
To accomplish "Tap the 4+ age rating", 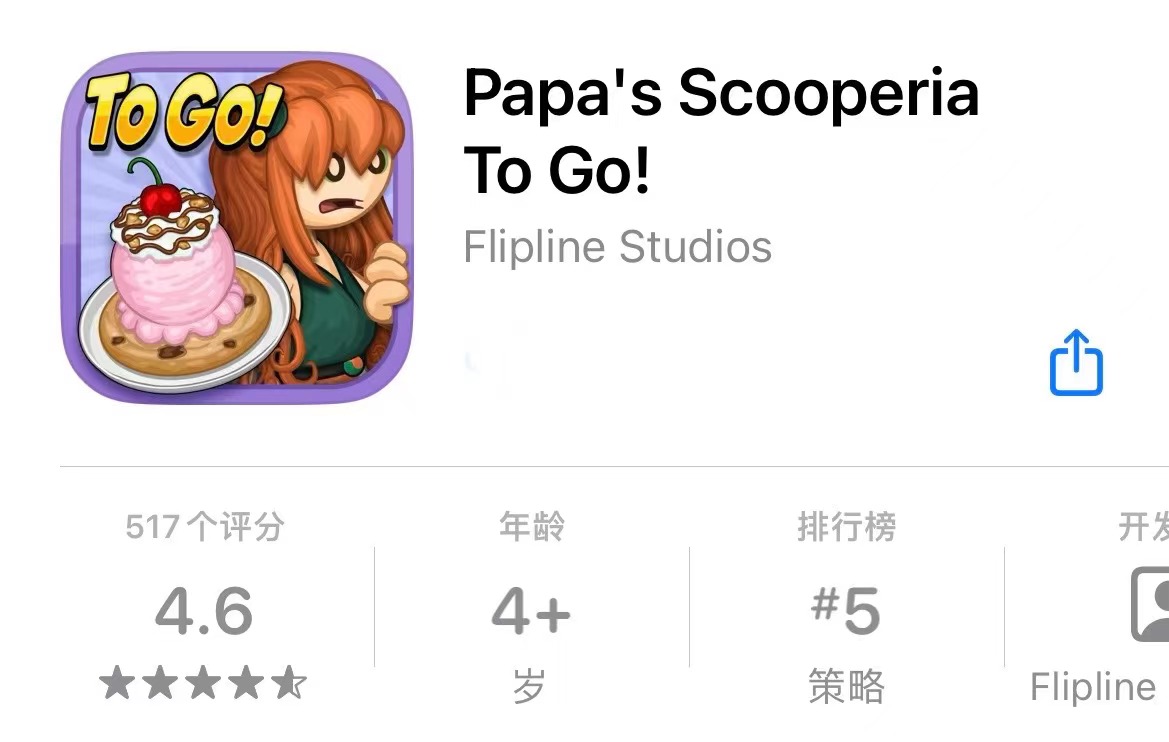I will click(531, 611).
